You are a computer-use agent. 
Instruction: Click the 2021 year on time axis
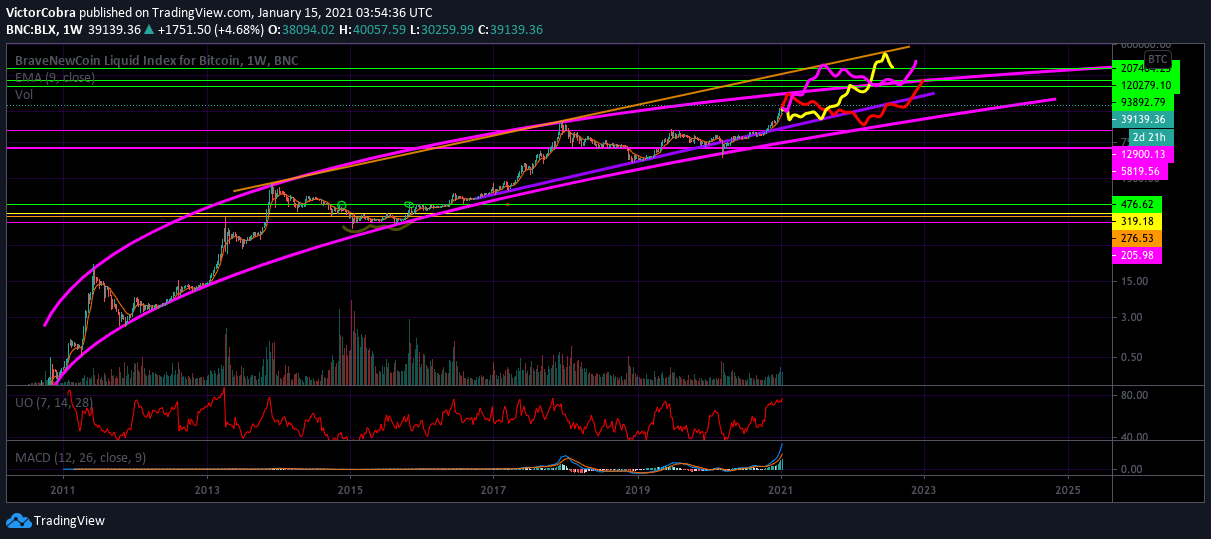tap(781, 491)
